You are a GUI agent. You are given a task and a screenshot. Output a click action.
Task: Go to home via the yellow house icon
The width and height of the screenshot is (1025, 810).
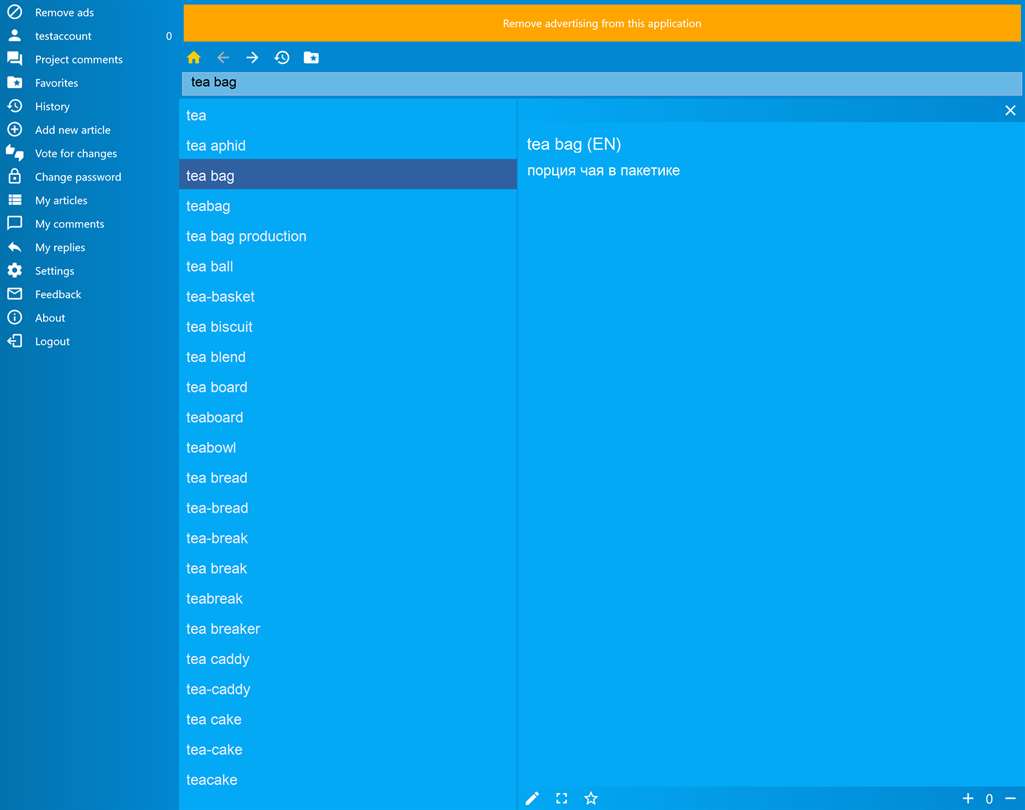193,58
